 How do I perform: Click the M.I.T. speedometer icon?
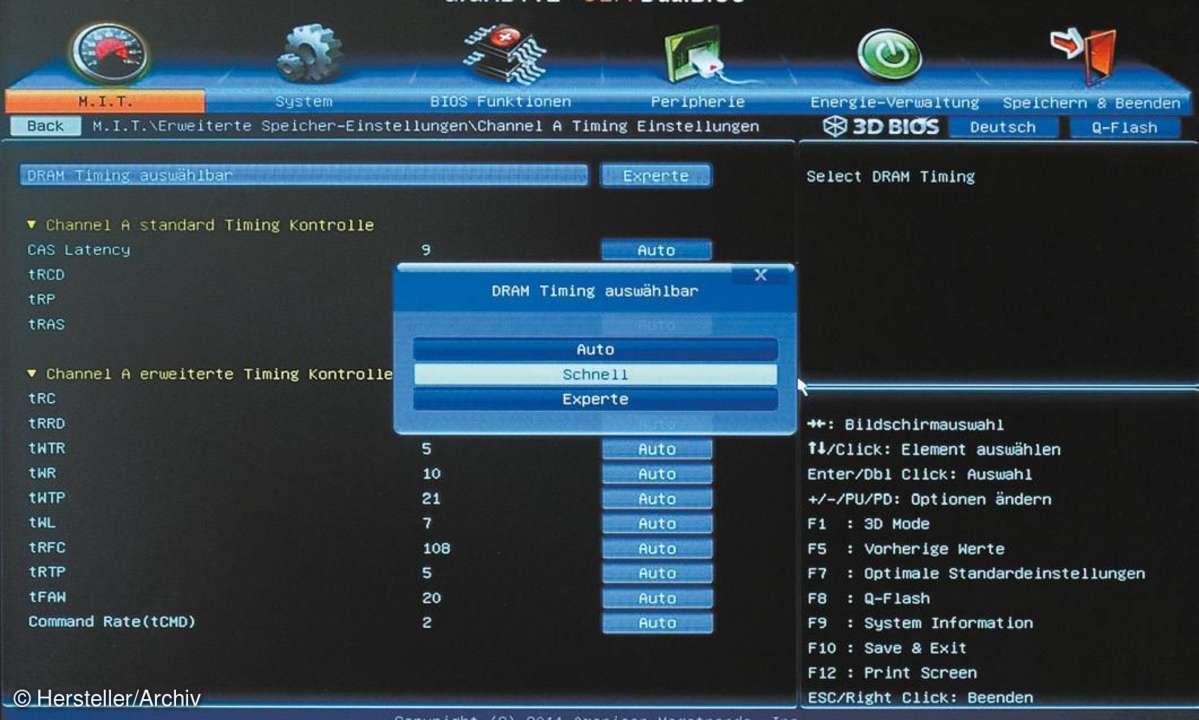tap(110, 52)
